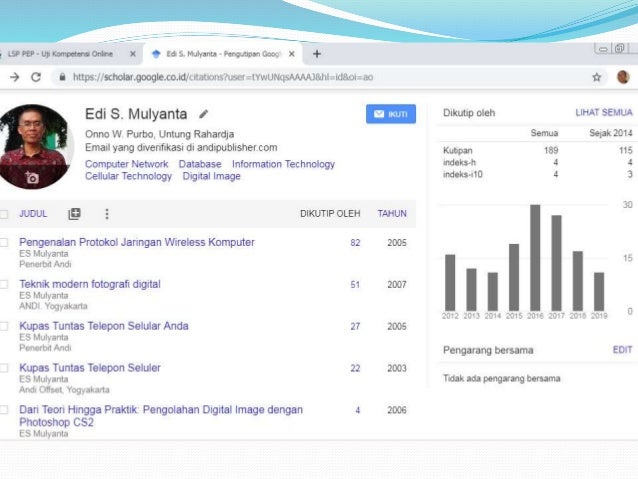
Task: Click EDIT for Pengarang bersama
Action: 622,350
